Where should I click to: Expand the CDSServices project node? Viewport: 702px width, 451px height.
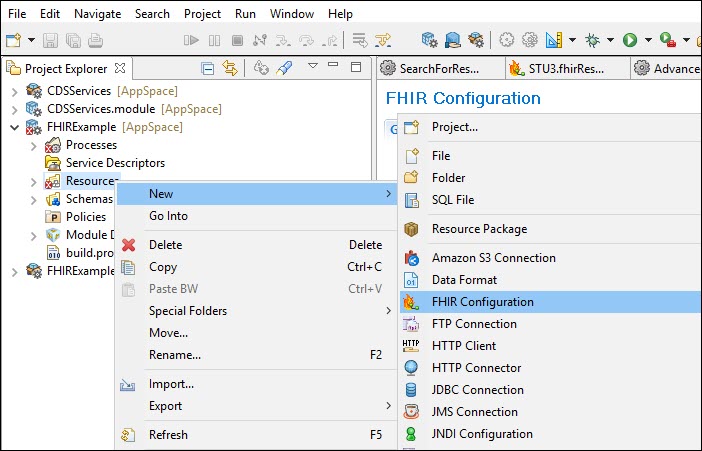click(x=14, y=91)
